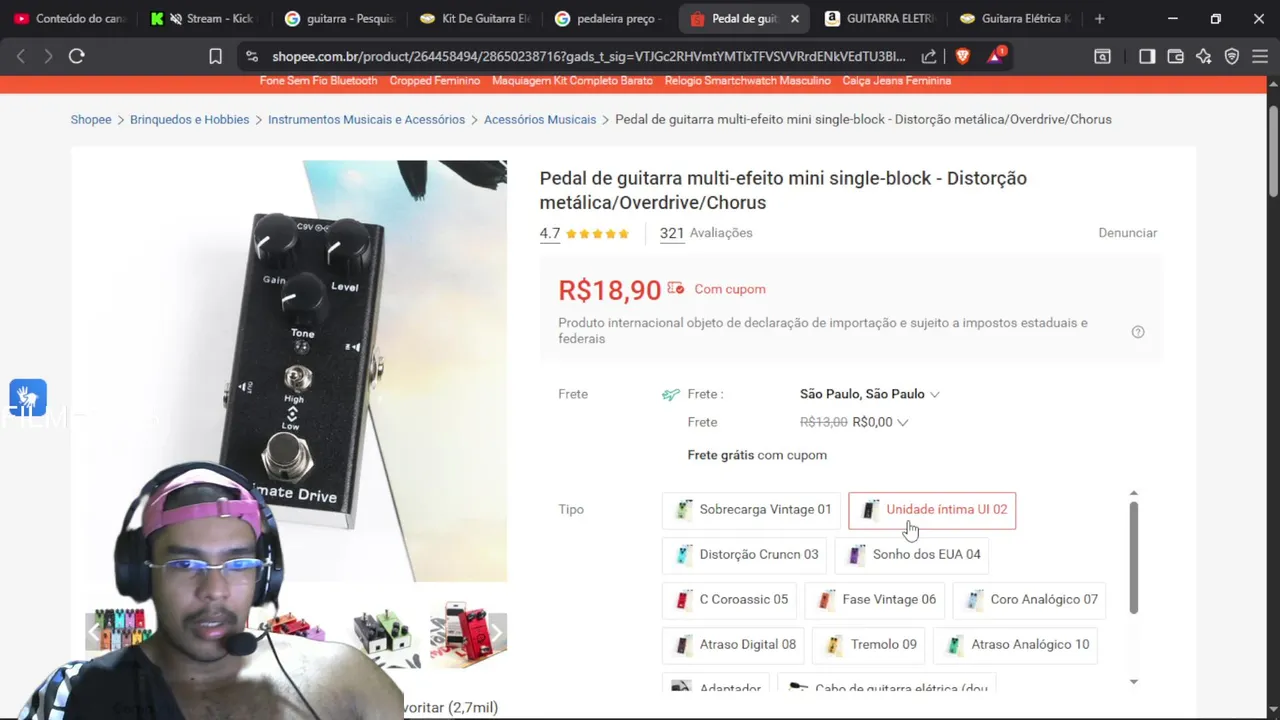
Task: Open the Brave Wallet icon
Action: (x=1175, y=57)
